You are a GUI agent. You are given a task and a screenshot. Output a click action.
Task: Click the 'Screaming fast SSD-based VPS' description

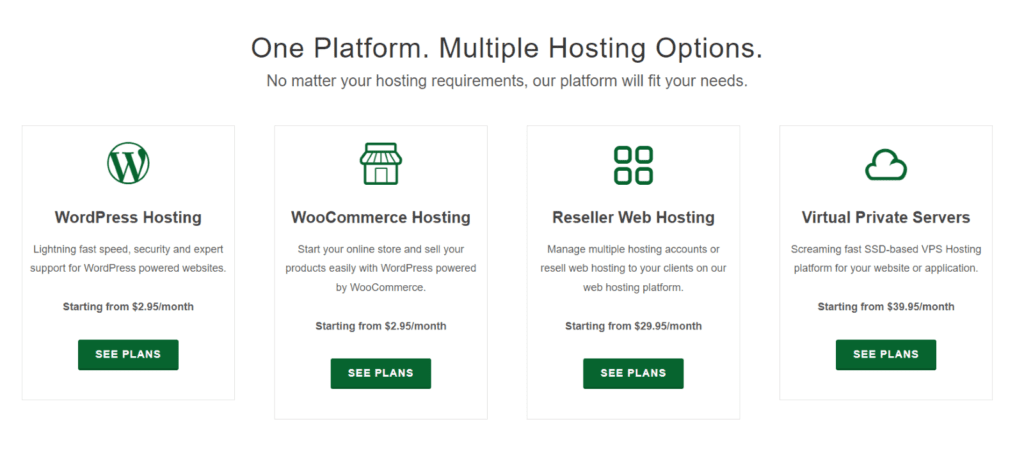[886, 259]
